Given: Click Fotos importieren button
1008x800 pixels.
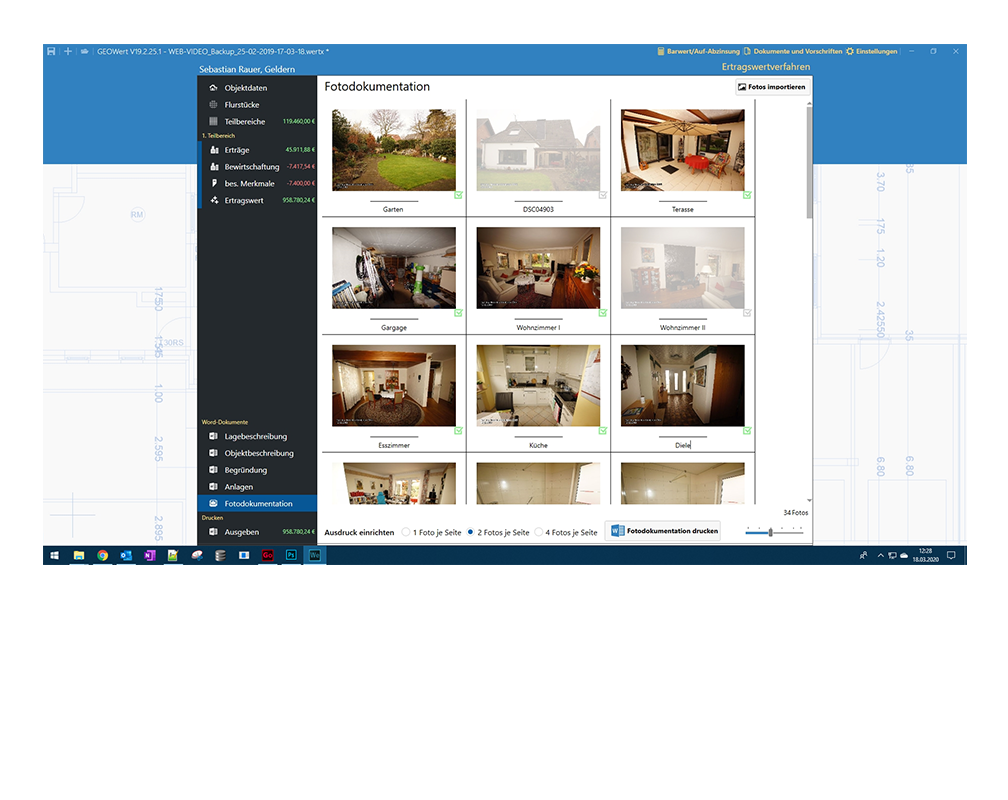Looking at the screenshot, I should tap(771, 87).
